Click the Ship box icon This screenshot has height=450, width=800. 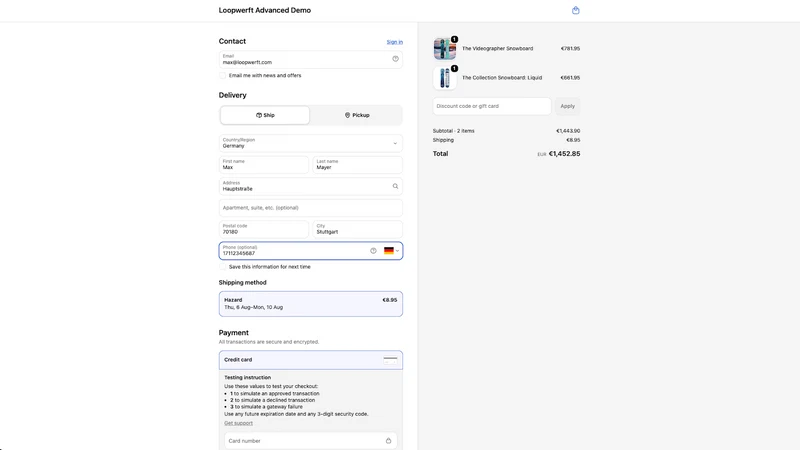coord(259,115)
